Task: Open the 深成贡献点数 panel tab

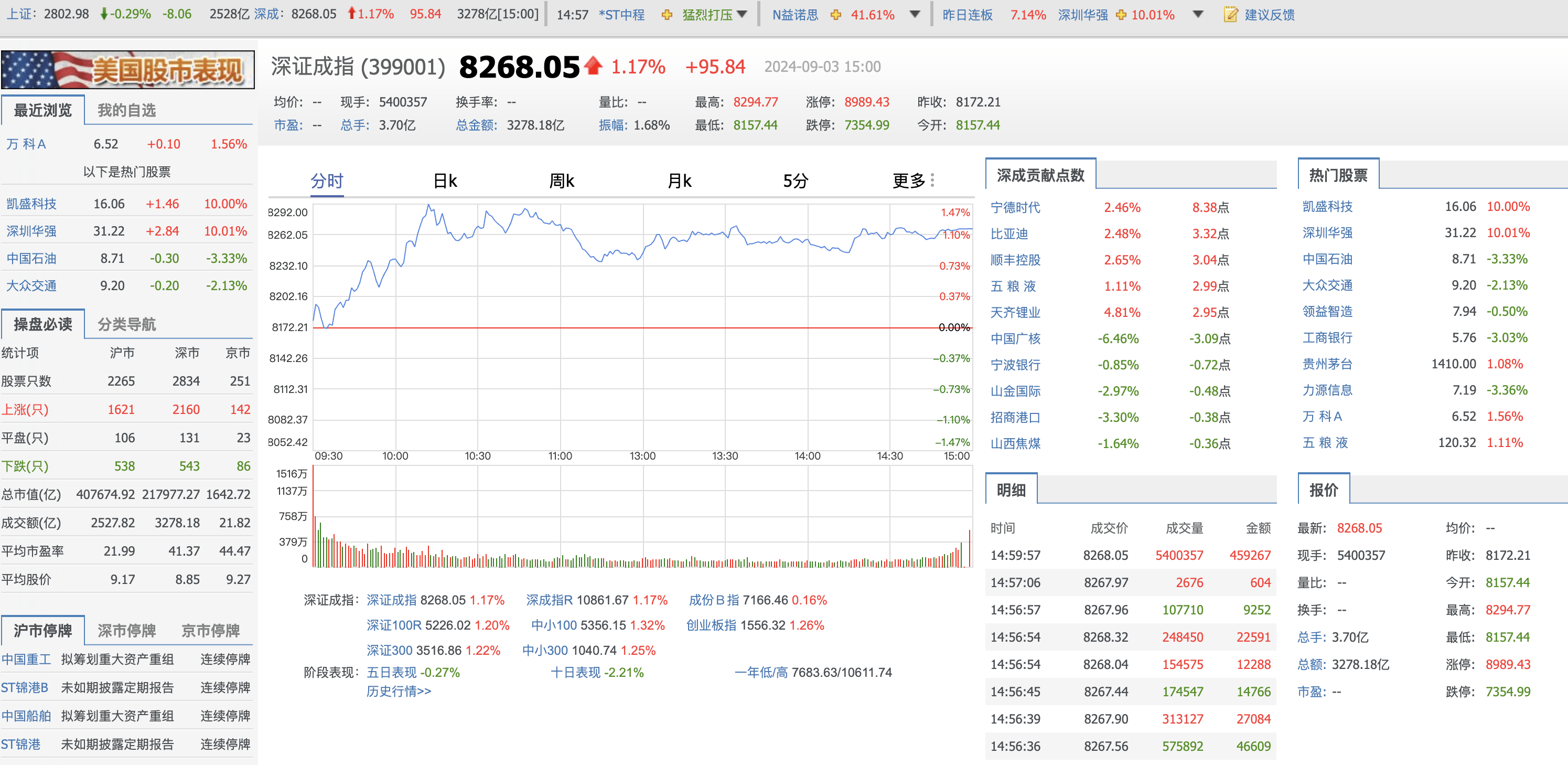Action: [1040, 175]
